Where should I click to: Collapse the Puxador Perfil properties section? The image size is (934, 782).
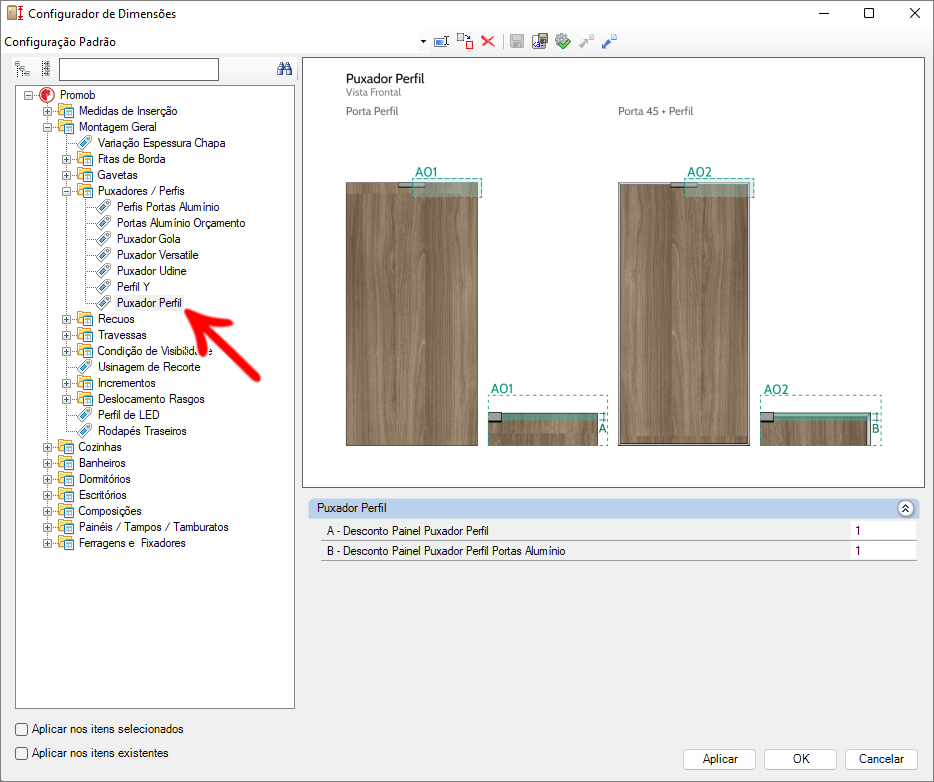(905, 508)
